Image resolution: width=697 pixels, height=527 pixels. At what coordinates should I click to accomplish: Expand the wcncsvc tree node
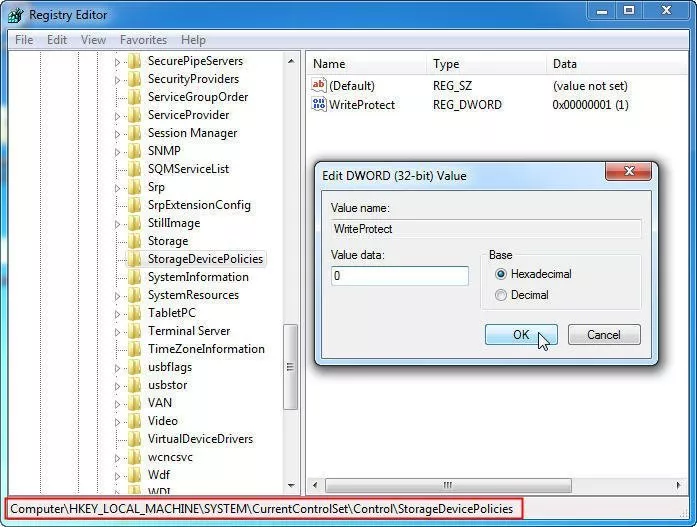[117, 458]
